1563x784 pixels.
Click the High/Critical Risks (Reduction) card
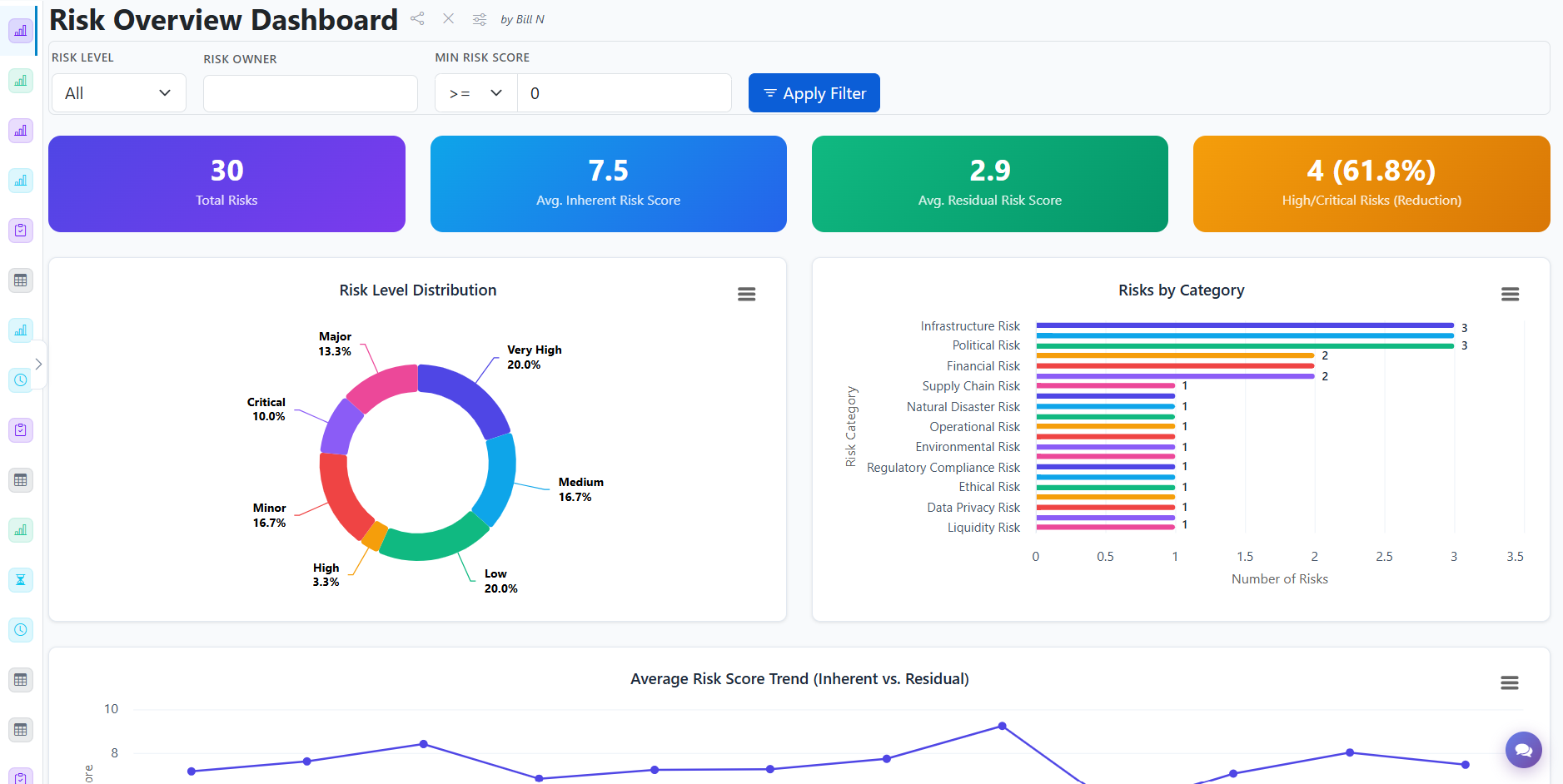[1371, 184]
